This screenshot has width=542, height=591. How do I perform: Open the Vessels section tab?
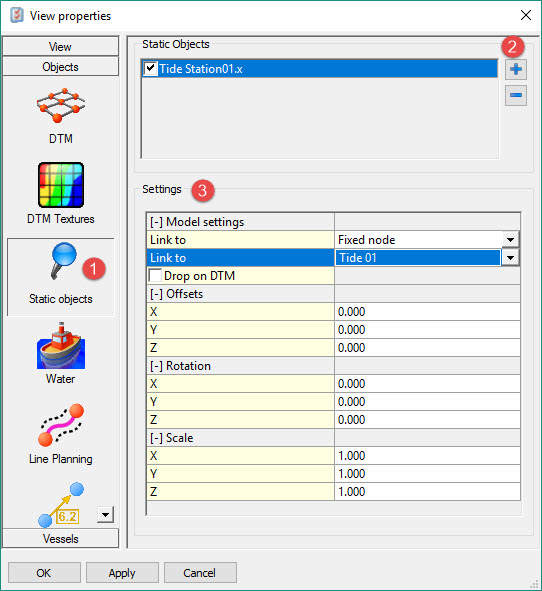61,538
